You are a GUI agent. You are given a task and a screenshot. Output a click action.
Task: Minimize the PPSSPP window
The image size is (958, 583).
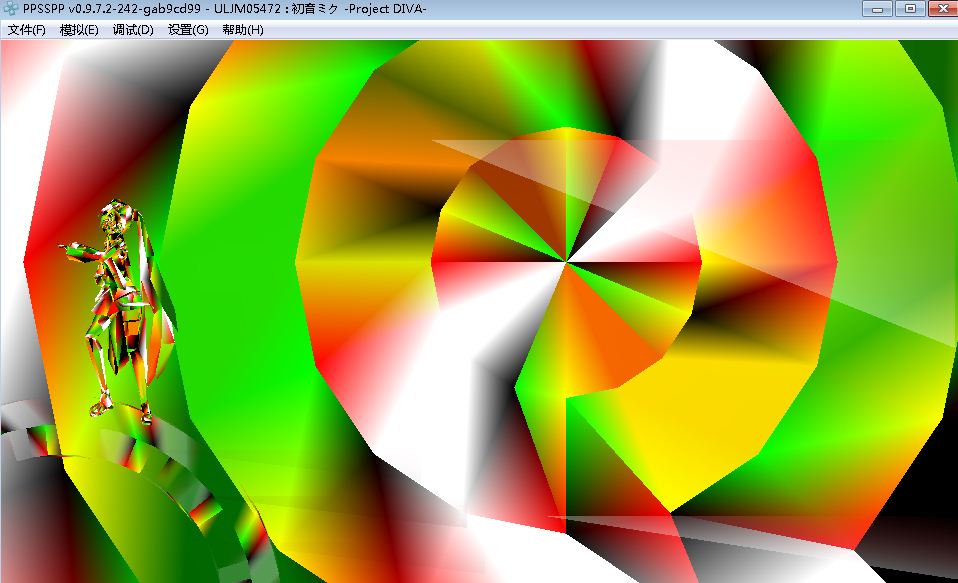(881, 9)
